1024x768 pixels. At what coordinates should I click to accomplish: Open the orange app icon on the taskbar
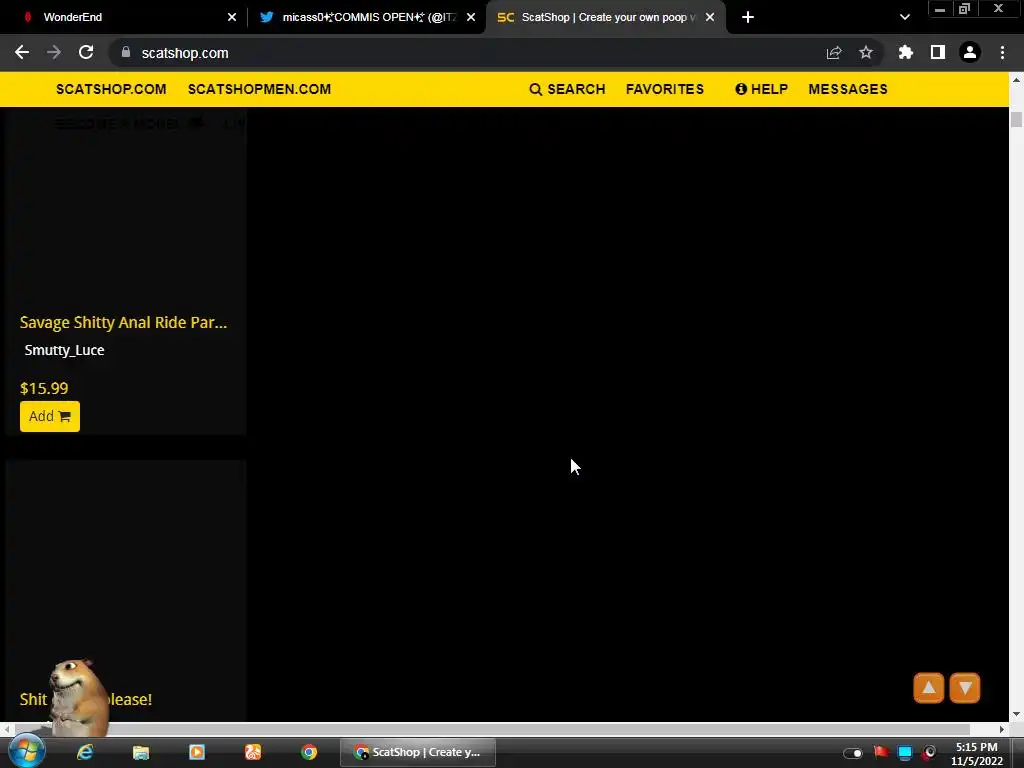click(x=253, y=752)
